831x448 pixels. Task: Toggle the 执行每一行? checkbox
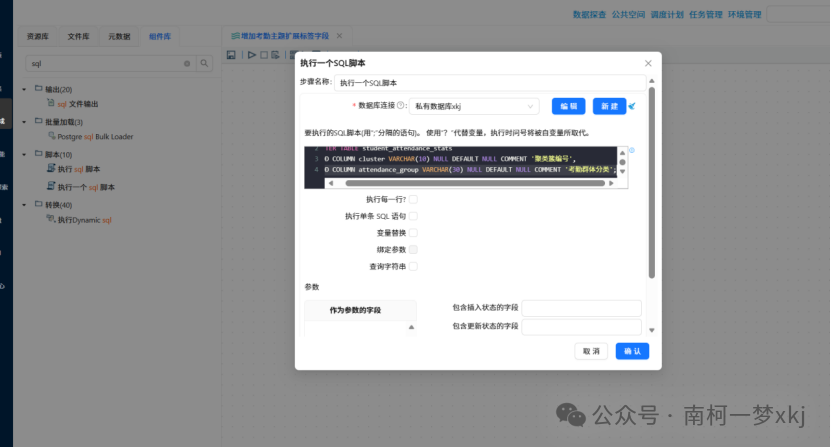[x=413, y=199]
